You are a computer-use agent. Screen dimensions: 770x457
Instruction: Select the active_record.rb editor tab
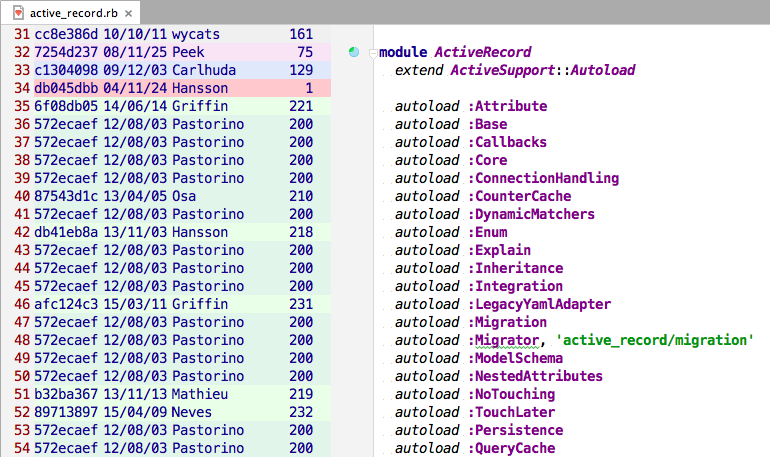[70, 13]
